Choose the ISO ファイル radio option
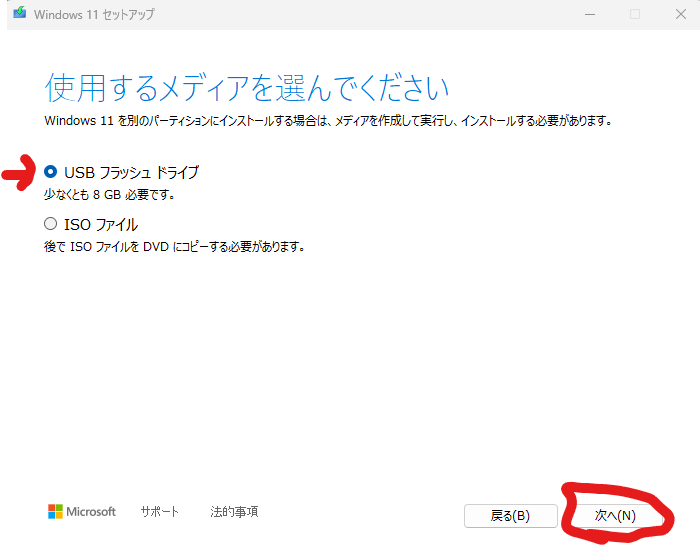 point(50,223)
